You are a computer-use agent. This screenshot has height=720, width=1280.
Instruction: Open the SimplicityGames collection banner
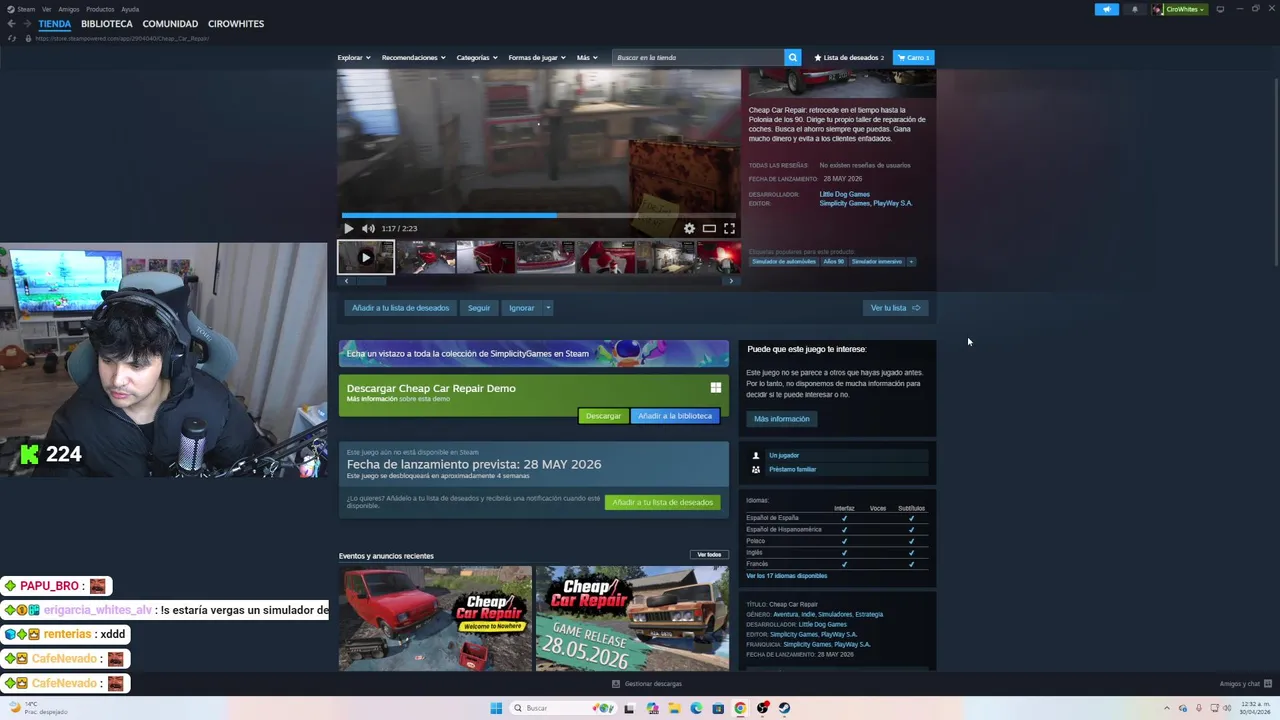click(x=534, y=353)
